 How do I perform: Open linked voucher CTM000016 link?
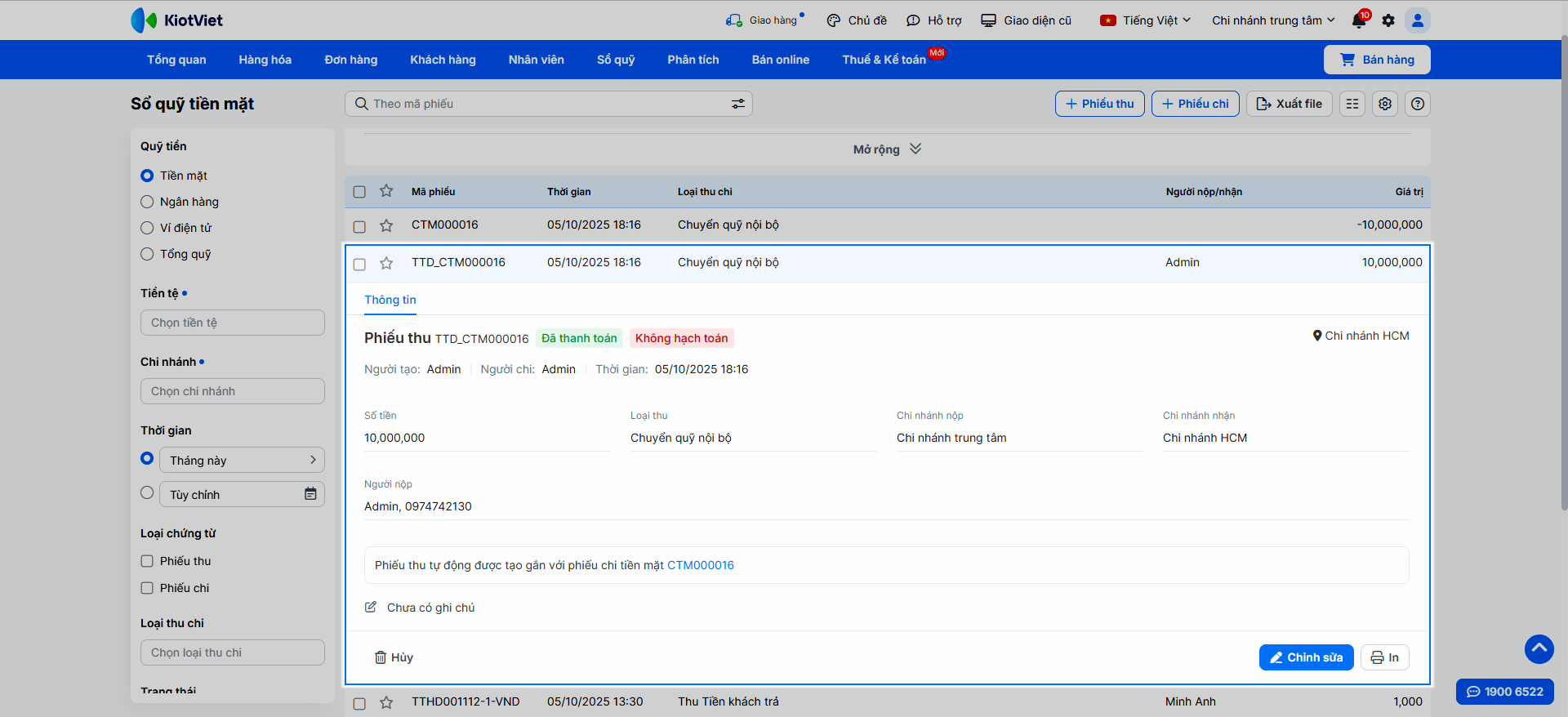pos(700,565)
